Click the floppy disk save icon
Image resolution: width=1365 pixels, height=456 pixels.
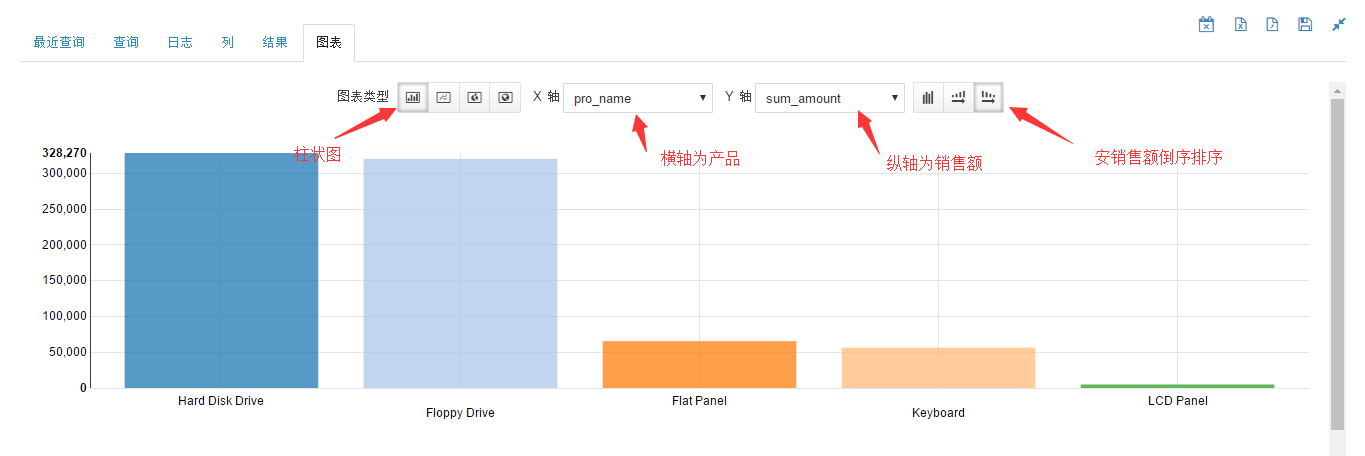pyautogui.click(x=1305, y=24)
